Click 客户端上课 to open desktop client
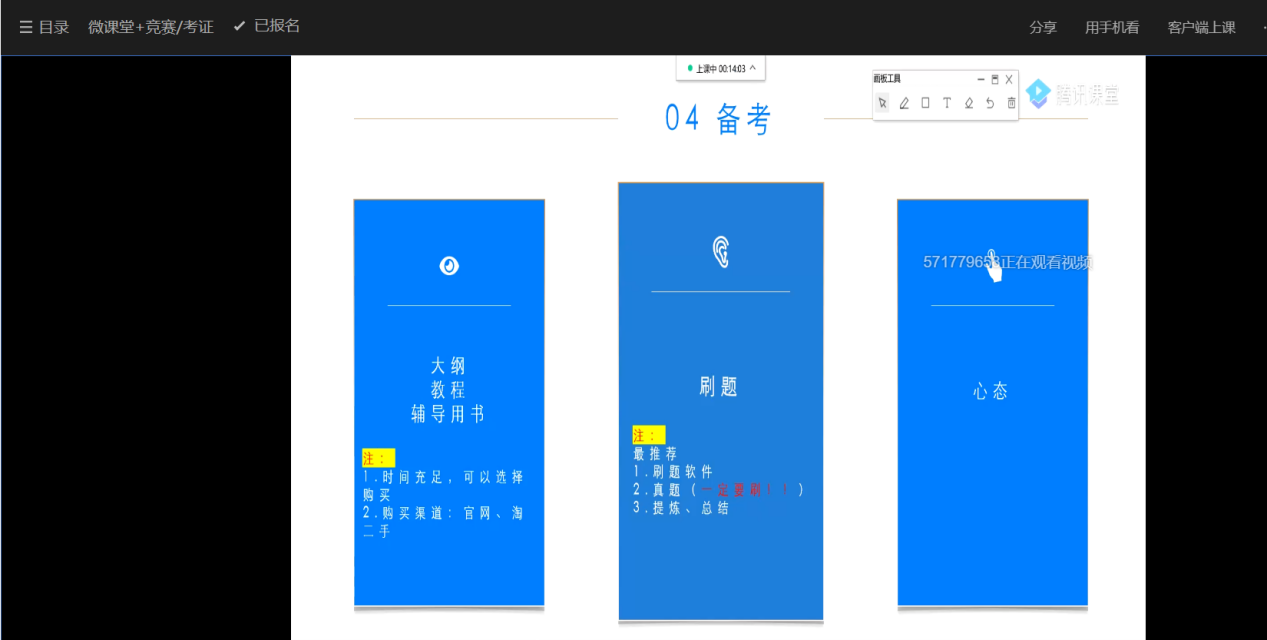The width and height of the screenshot is (1267, 640). [1201, 27]
